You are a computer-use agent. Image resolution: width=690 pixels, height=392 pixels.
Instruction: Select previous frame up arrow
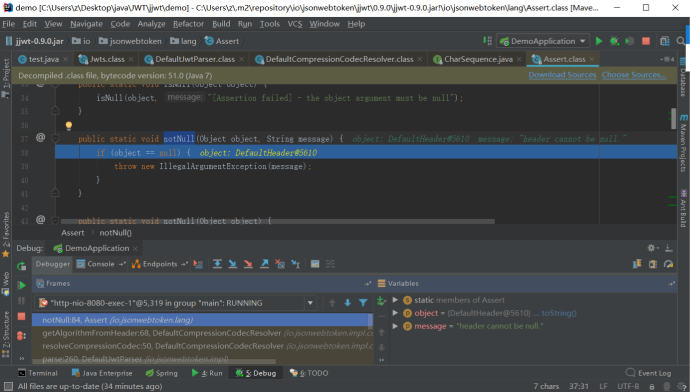point(332,303)
